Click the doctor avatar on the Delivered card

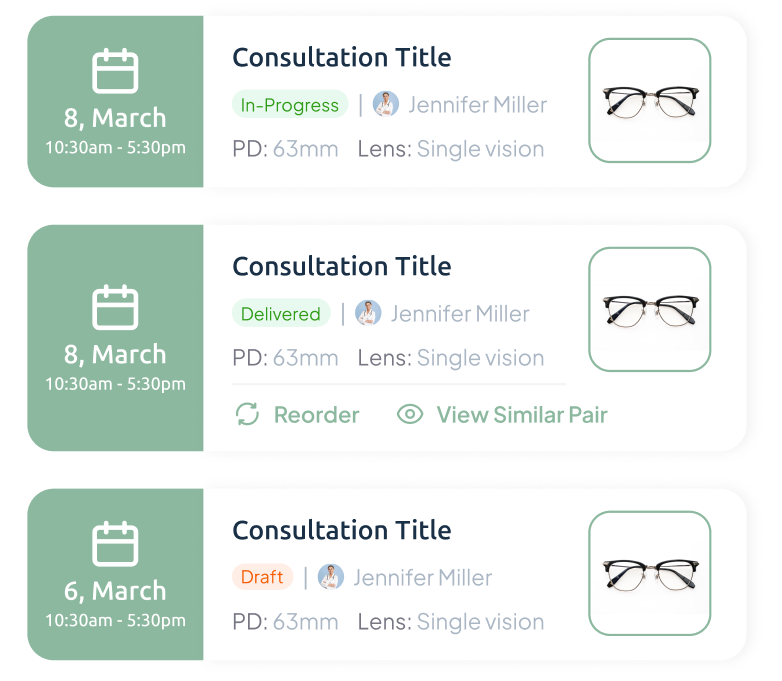pos(368,313)
